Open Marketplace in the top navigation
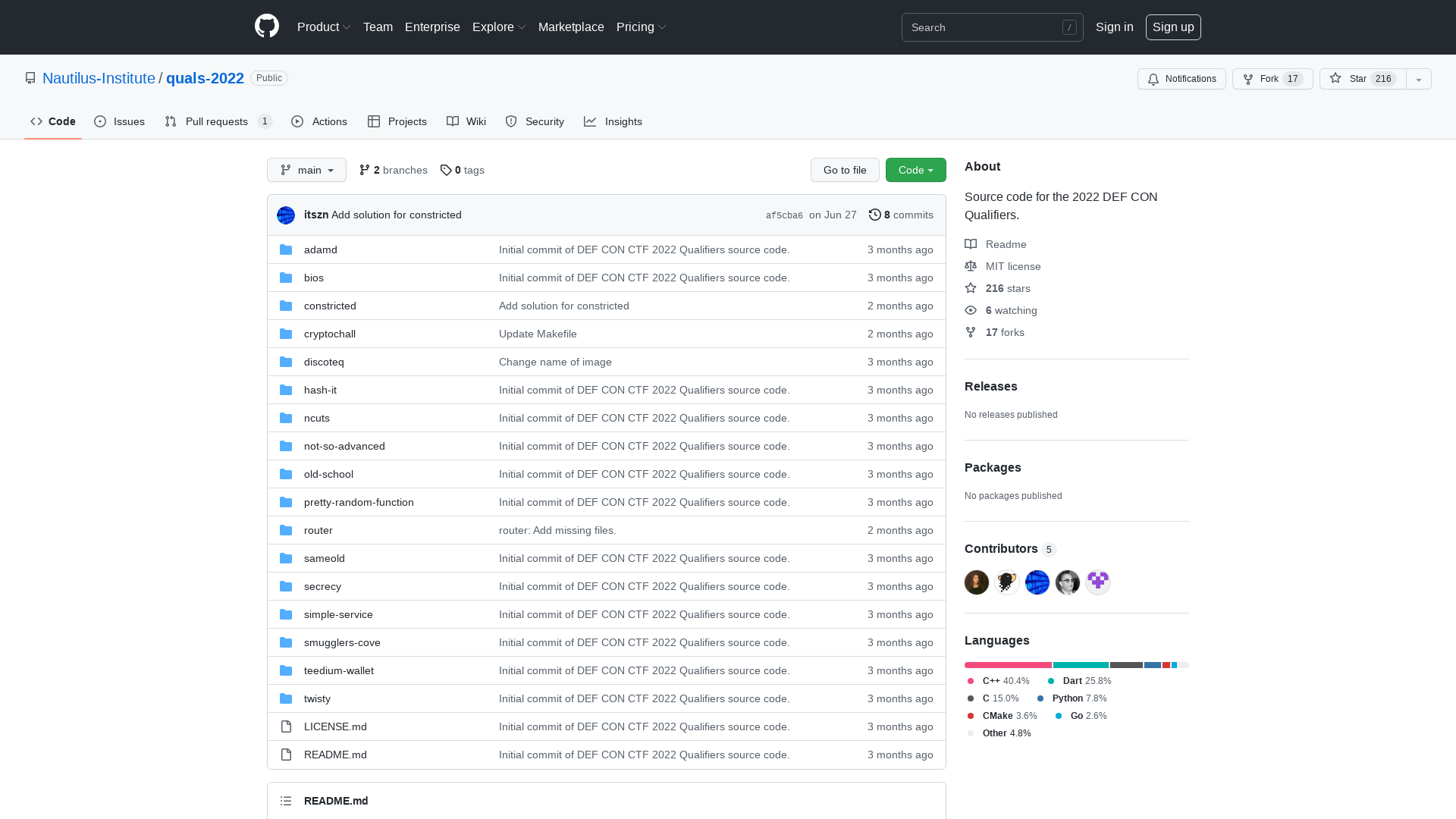The width and height of the screenshot is (1456, 819). tap(571, 27)
